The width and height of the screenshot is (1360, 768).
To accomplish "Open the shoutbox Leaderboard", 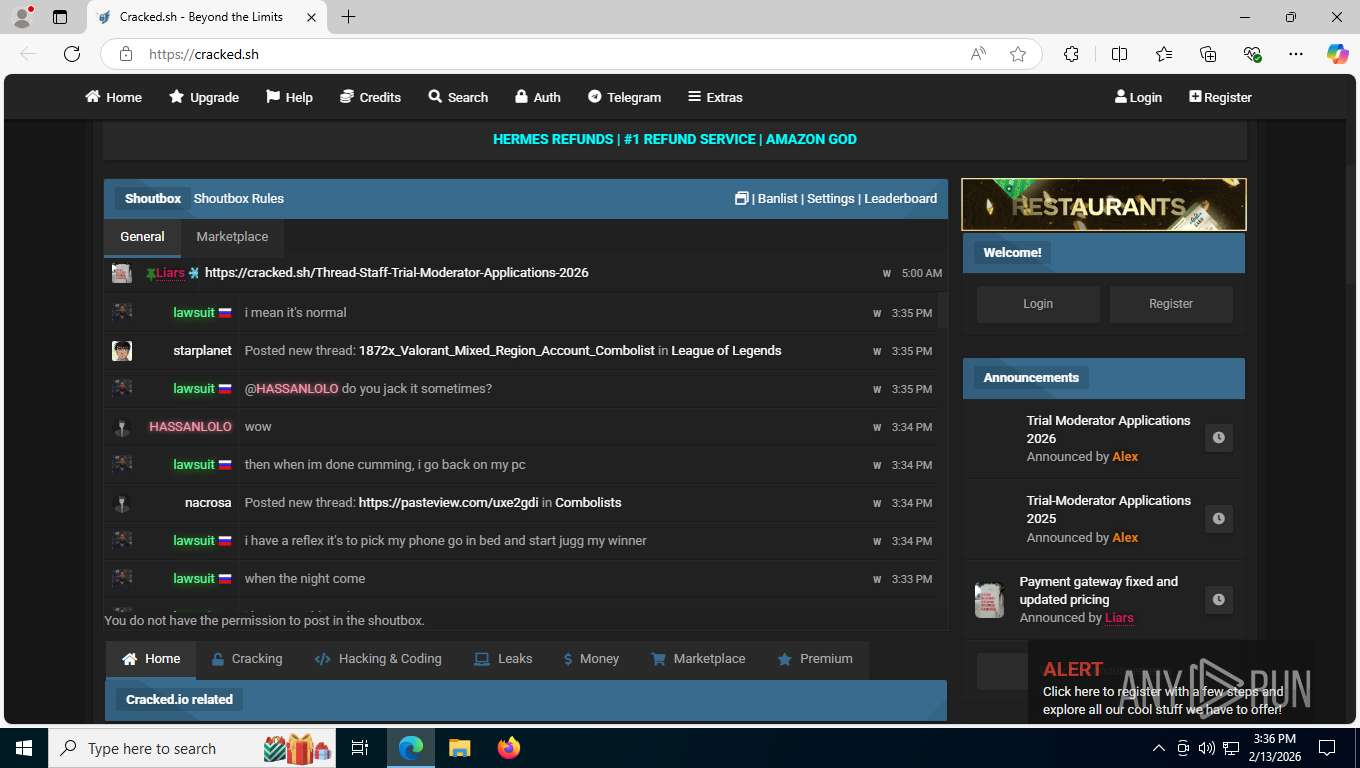I will coord(901,198).
